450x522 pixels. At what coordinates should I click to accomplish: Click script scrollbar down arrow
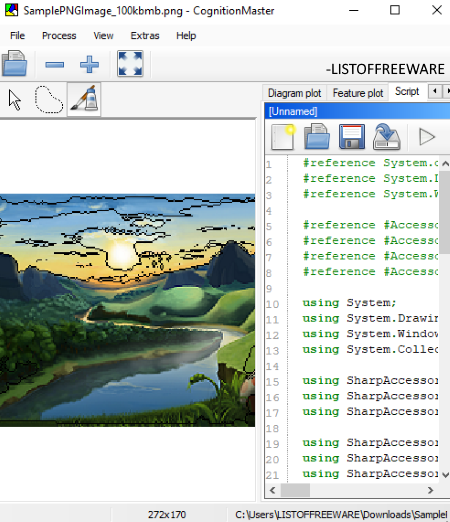[x=445, y=475]
